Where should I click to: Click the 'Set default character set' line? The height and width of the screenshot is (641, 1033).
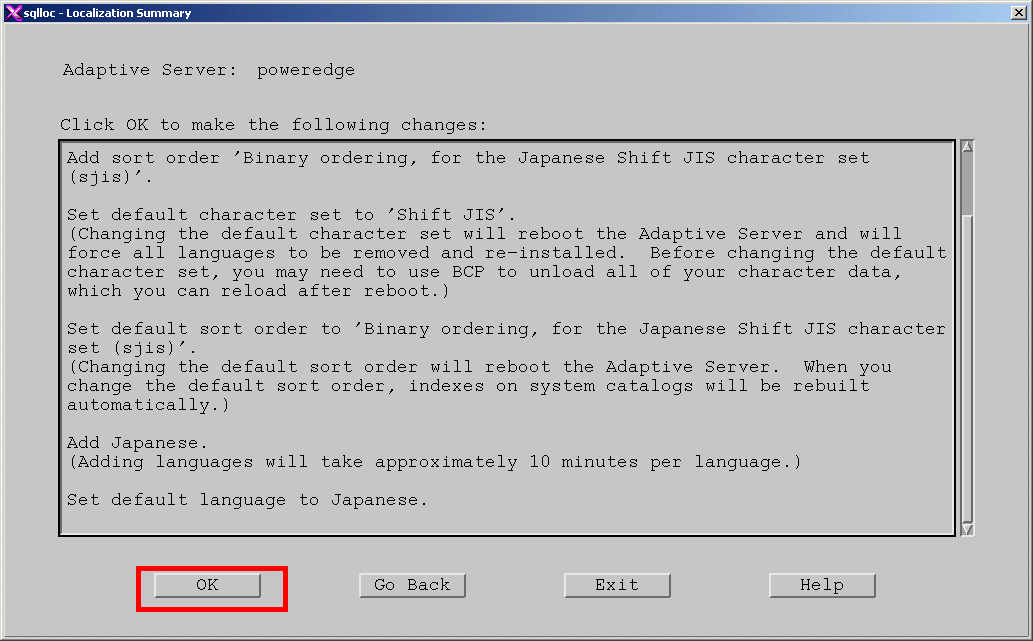point(291,215)
